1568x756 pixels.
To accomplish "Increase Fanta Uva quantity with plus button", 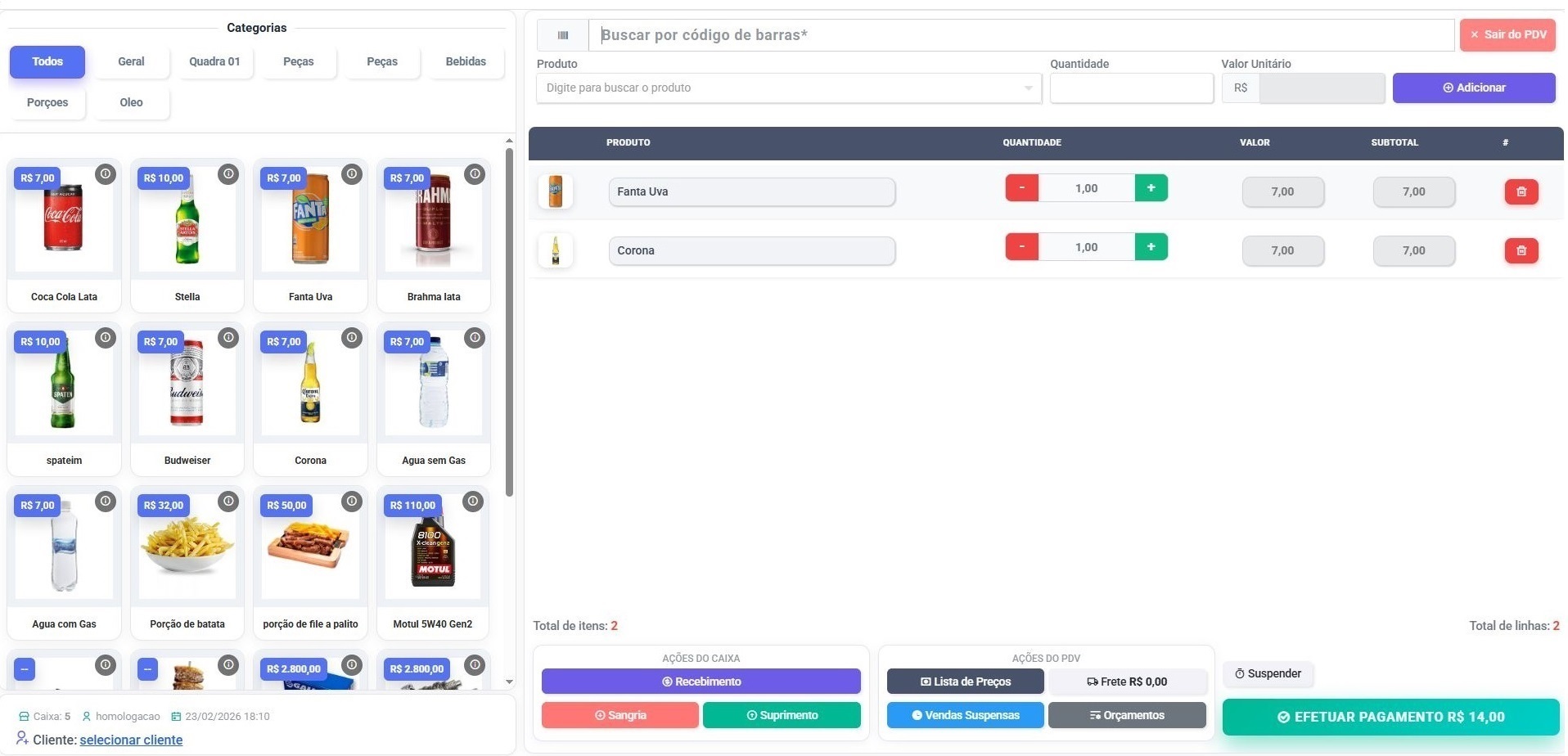I will [x=1151, y=188].
